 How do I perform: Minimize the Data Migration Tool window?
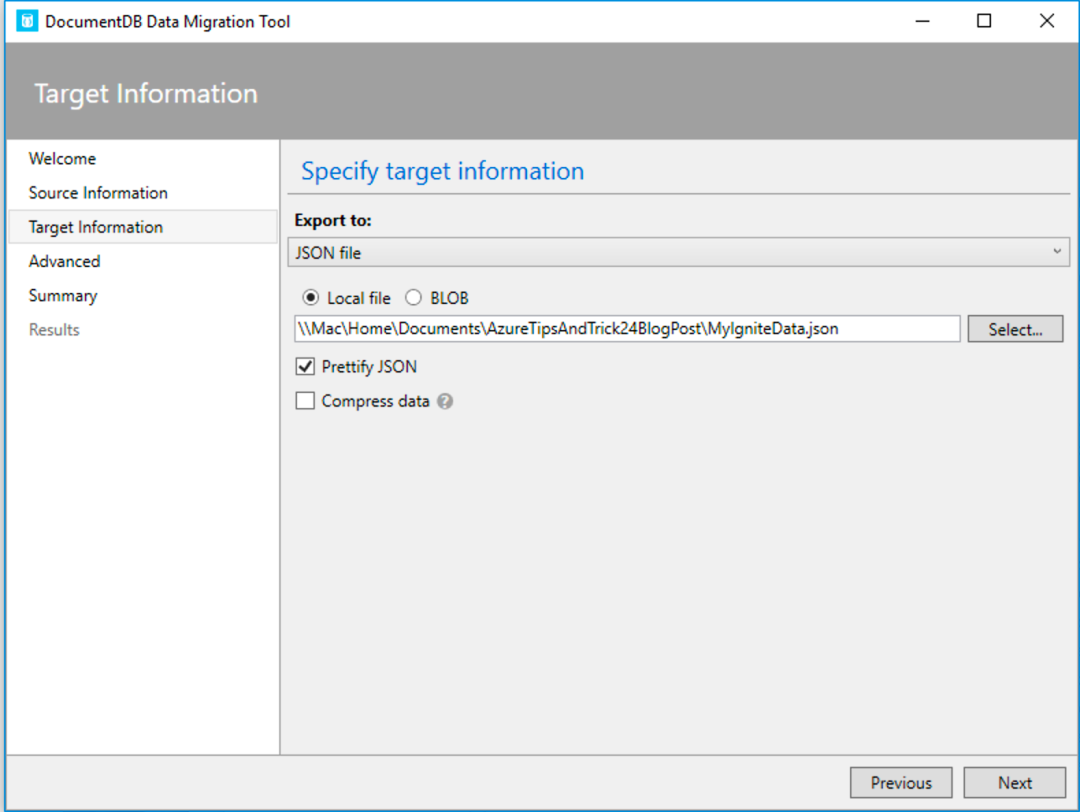tap(922, 21)
